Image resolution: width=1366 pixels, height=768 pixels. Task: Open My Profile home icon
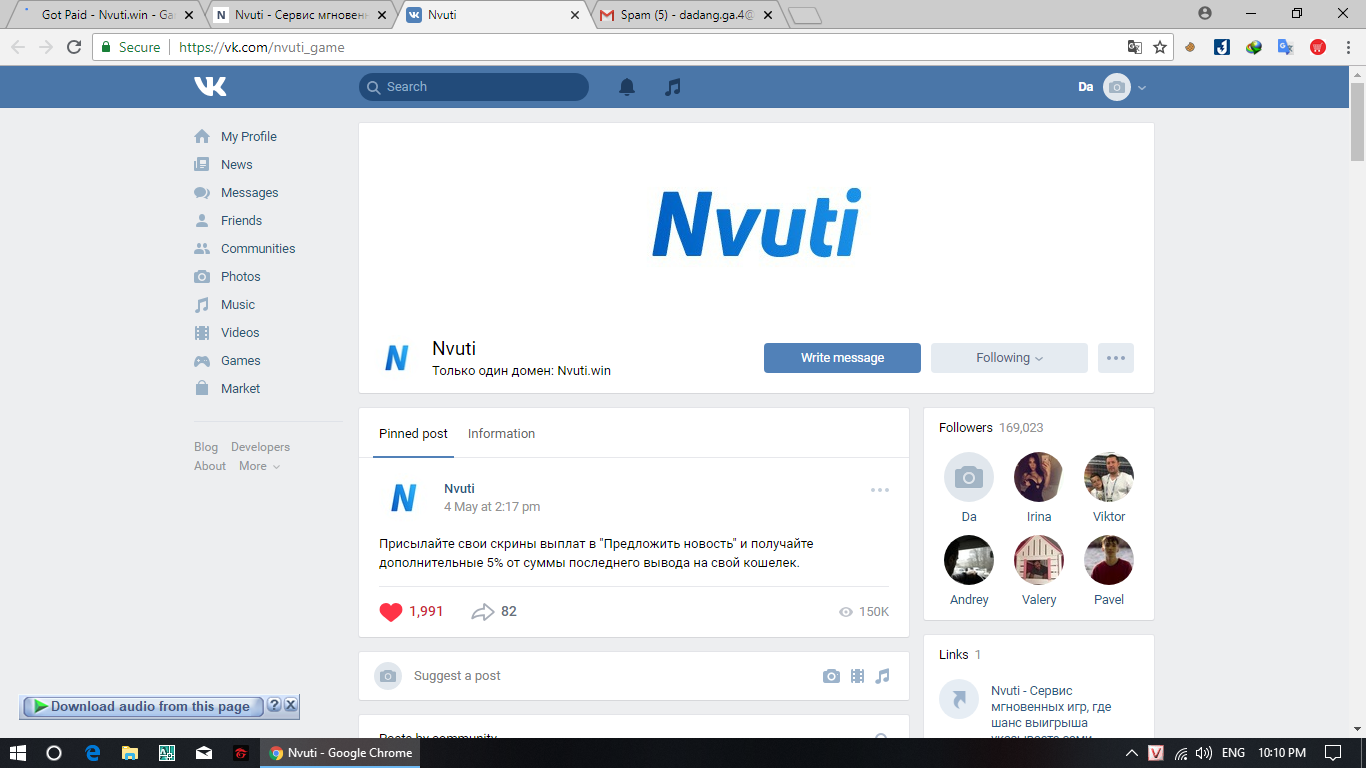[202, 136]
